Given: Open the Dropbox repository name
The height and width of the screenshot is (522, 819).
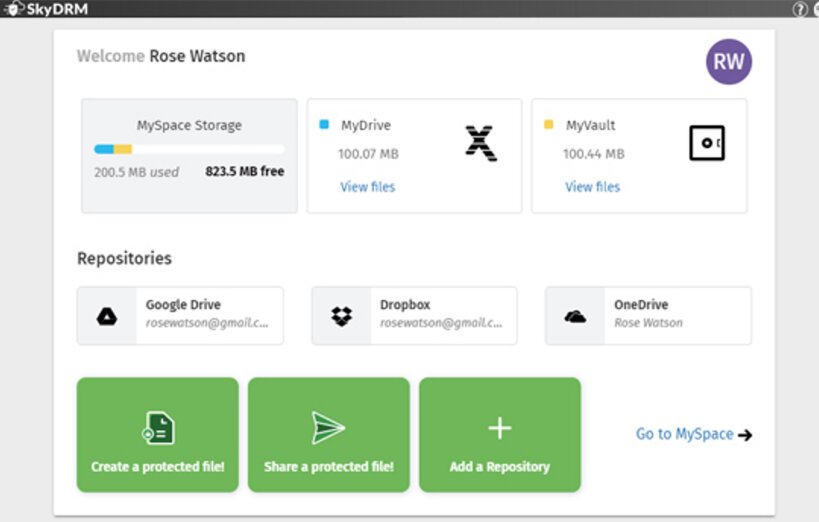Looking at the screenshot, I should click(405, 305).
